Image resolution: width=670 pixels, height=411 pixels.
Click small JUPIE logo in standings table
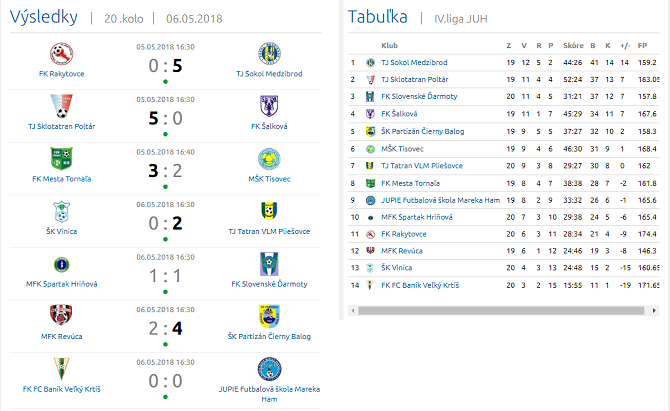click(369, 199)
